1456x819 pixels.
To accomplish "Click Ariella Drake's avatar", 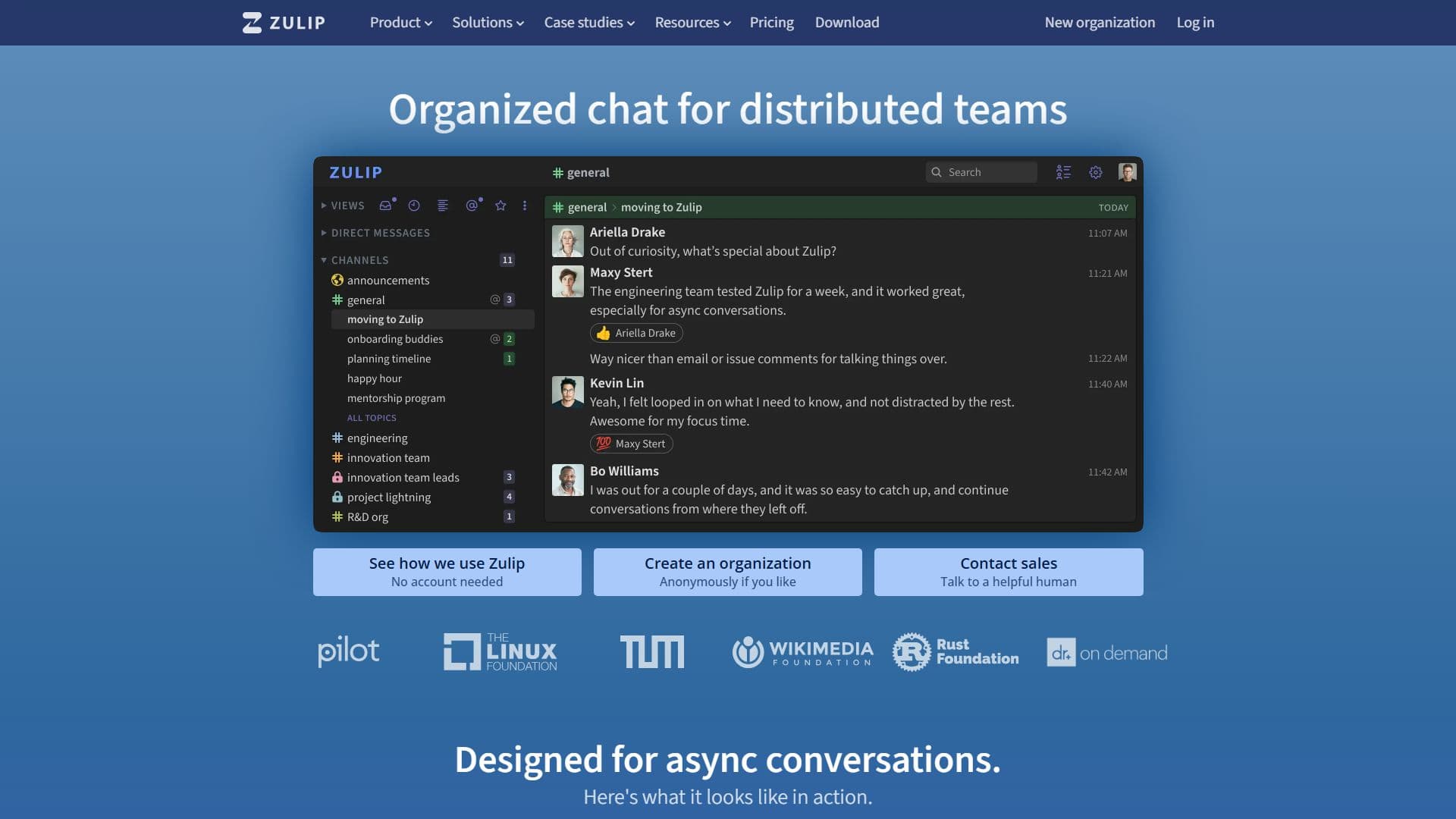I will (567, 241).
